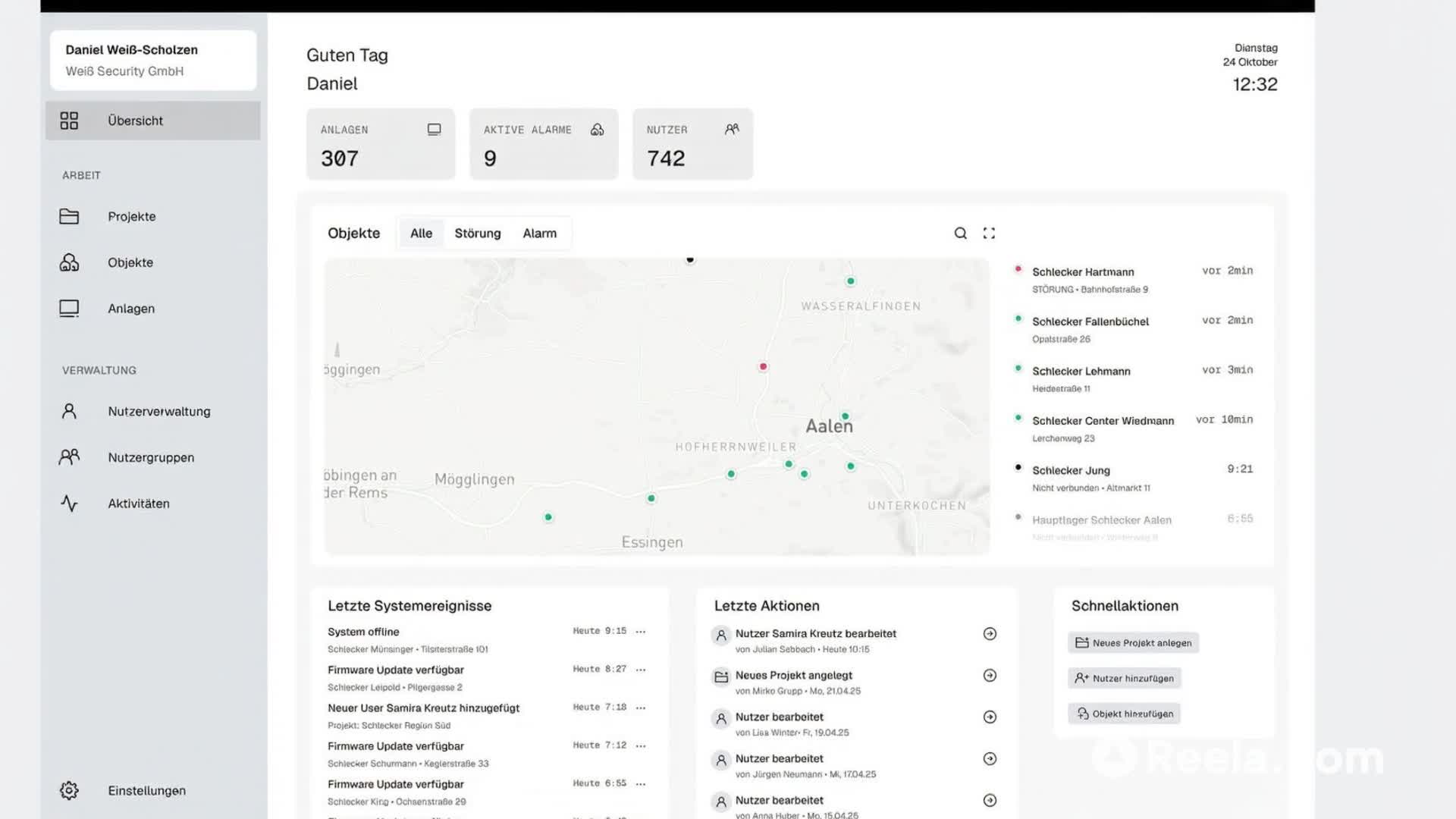
Task: Open options for Neuer User Samira Kreutz event
Action: (x=641, y=708)
